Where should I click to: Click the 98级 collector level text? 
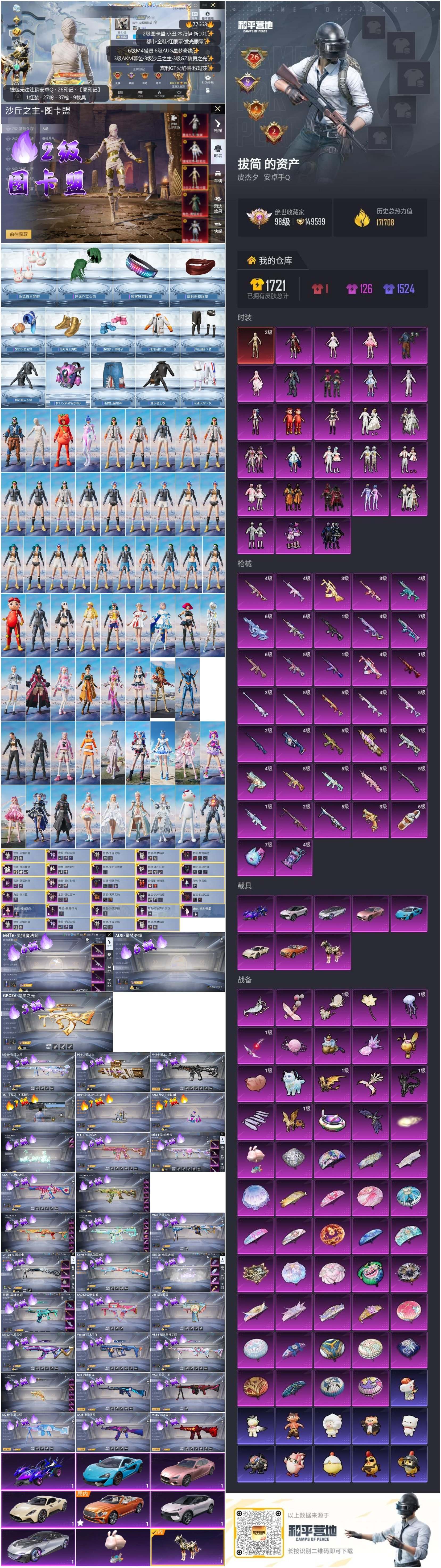pyautogui.click(x=282, y=222)
